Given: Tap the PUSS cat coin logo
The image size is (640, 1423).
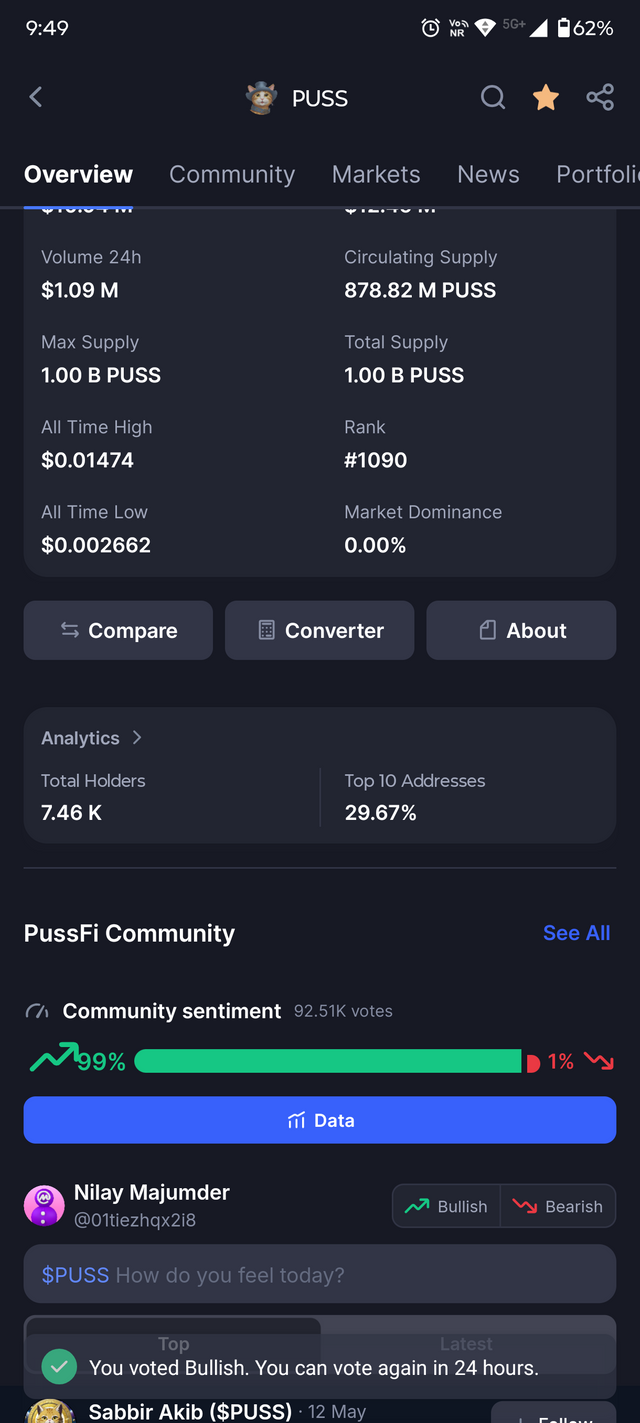Looking at the screenshot, I should [x=261, y=98].
